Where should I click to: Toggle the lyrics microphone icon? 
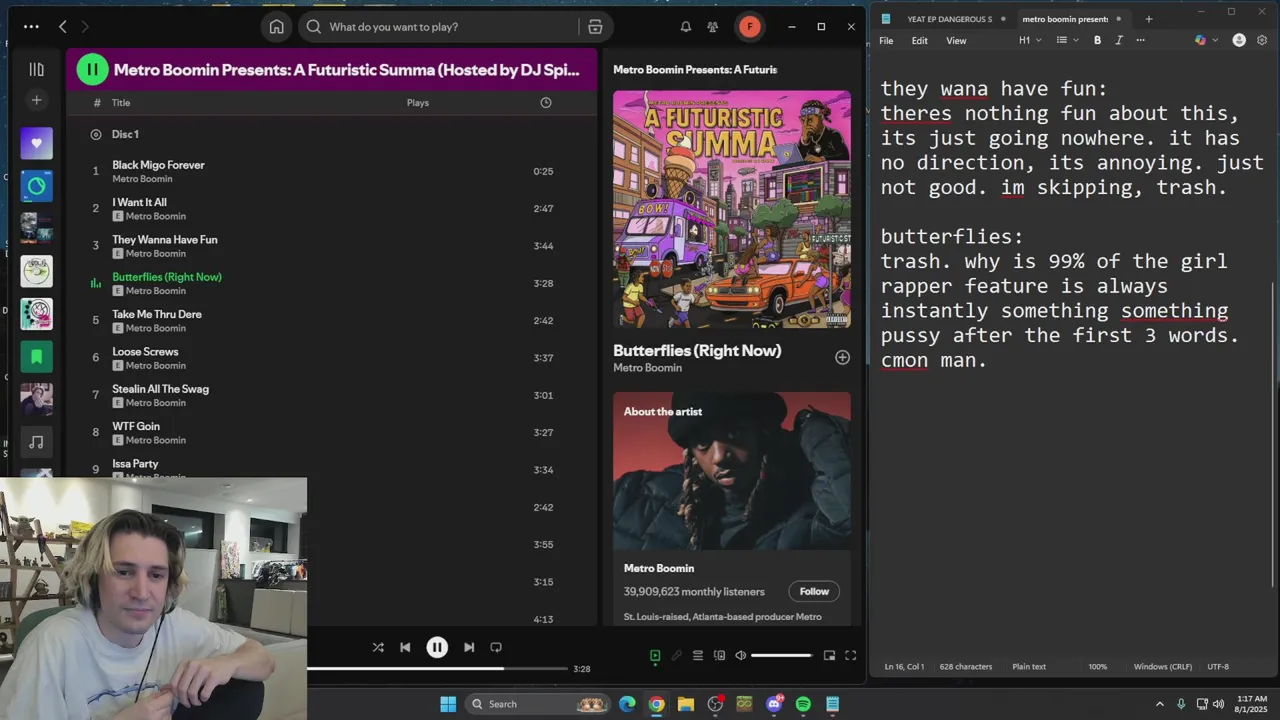point(677,656)
